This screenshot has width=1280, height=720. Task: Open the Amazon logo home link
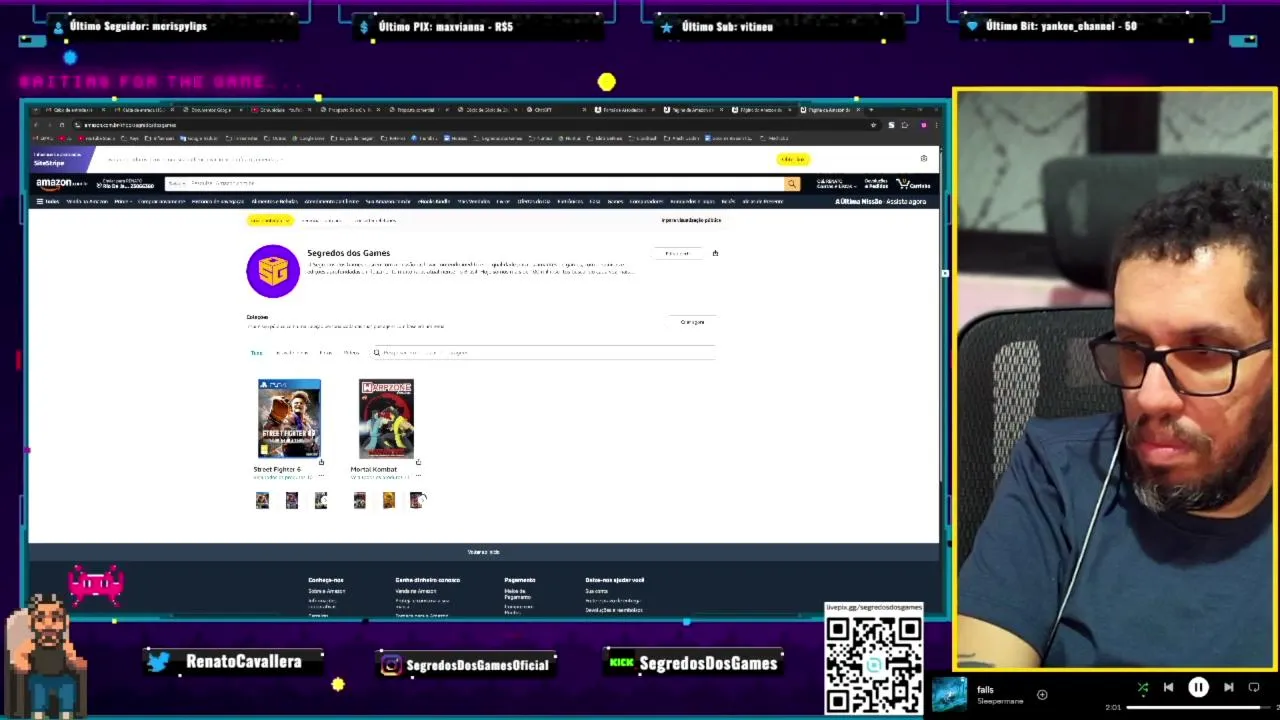[61, 184]
